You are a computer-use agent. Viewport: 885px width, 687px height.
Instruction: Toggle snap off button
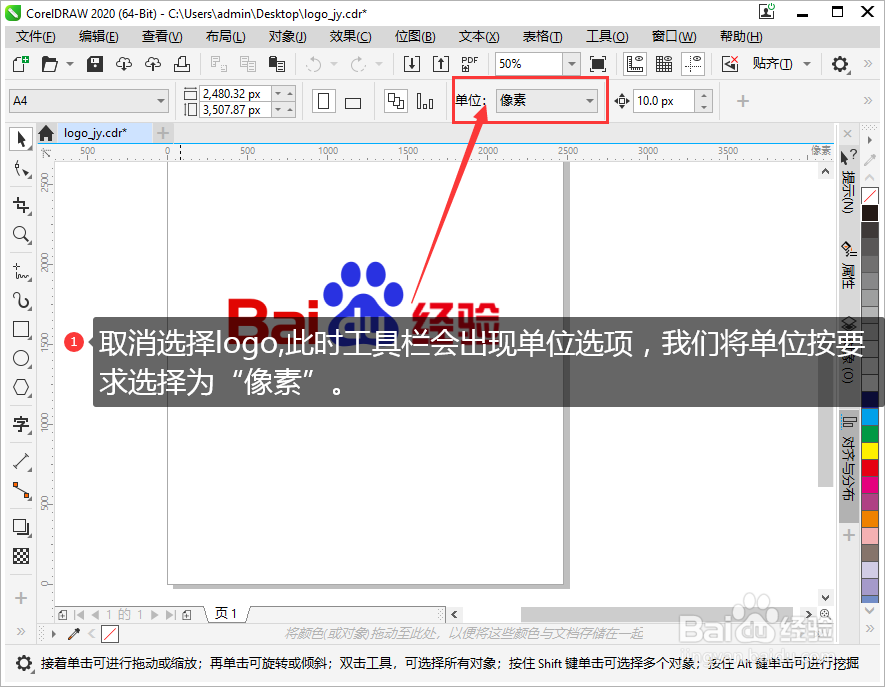730,64
